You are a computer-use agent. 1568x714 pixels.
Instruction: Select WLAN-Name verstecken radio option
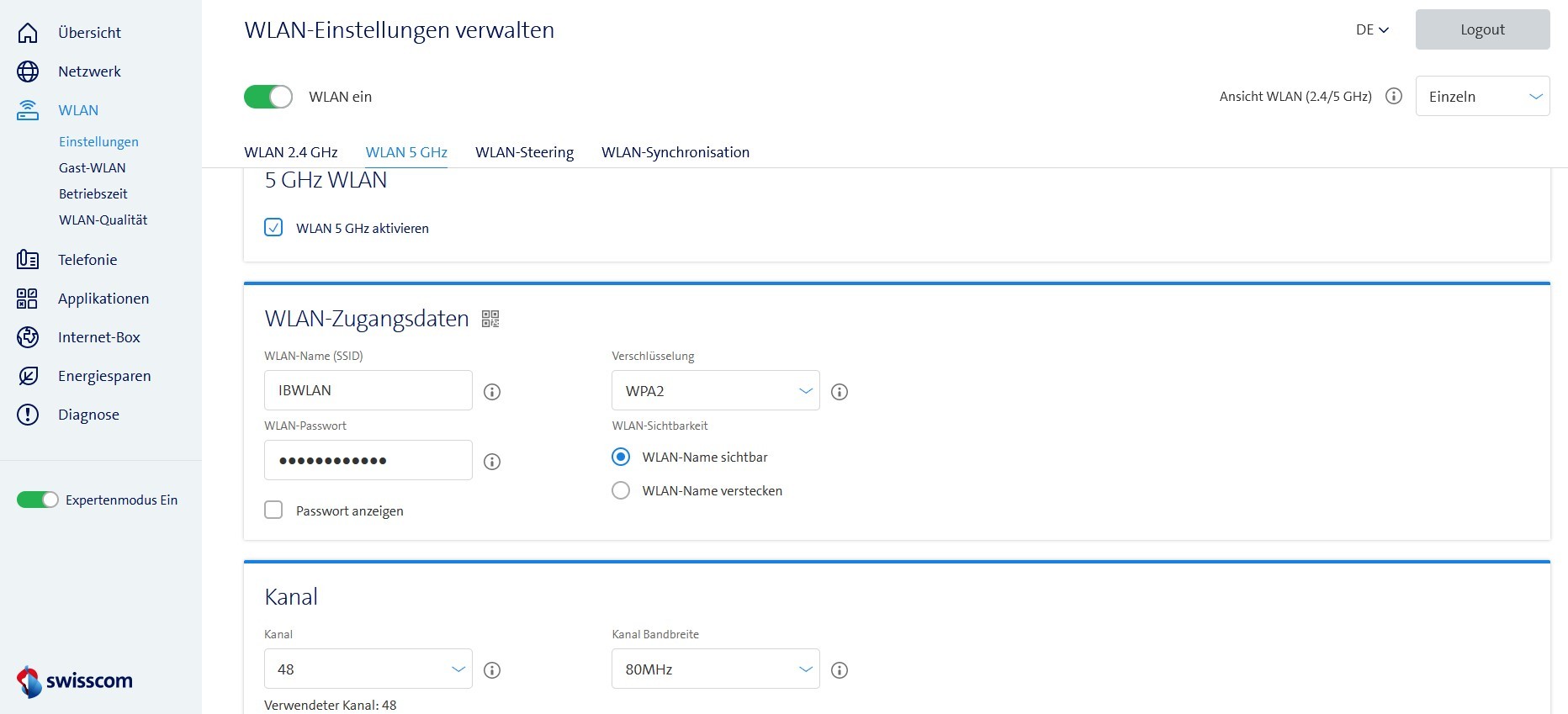coord(621,490)
